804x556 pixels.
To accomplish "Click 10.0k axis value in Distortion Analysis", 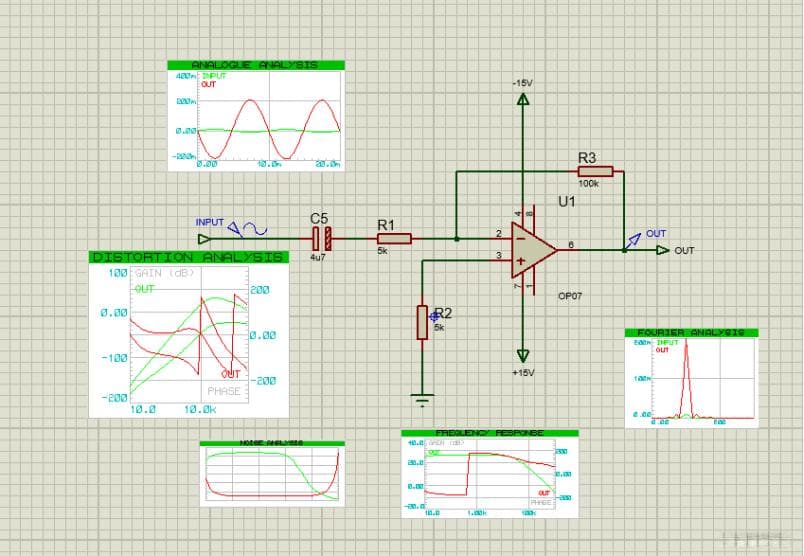I will tap(200, 409).
